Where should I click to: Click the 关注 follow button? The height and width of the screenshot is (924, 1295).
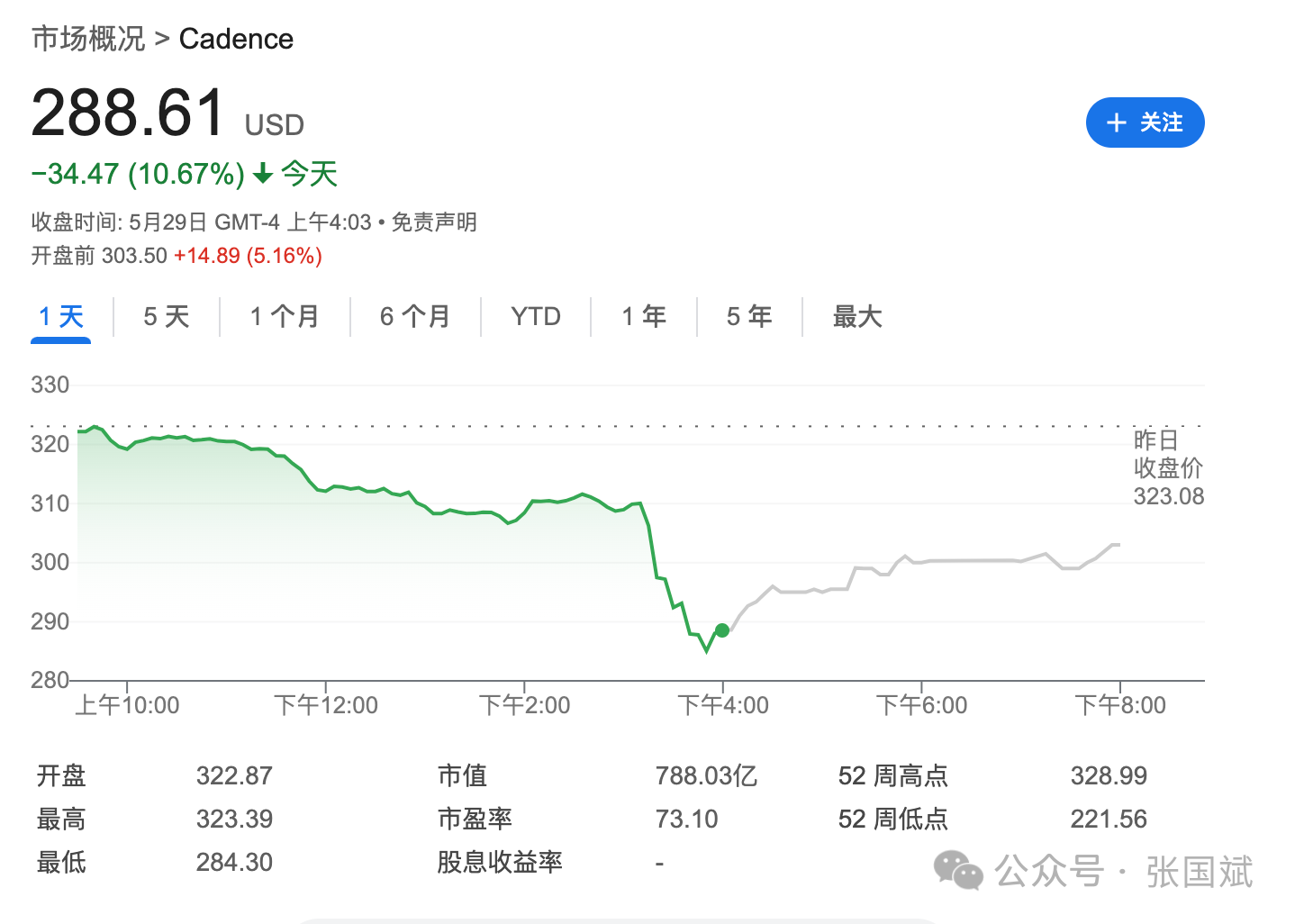pyautogui.click(x=1145, y=122)
